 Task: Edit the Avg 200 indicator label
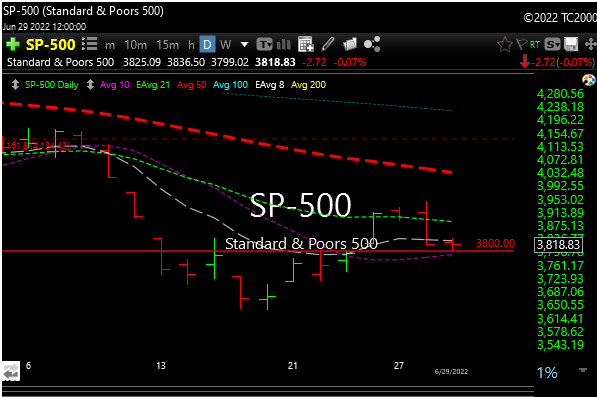(x=308, y=85)
